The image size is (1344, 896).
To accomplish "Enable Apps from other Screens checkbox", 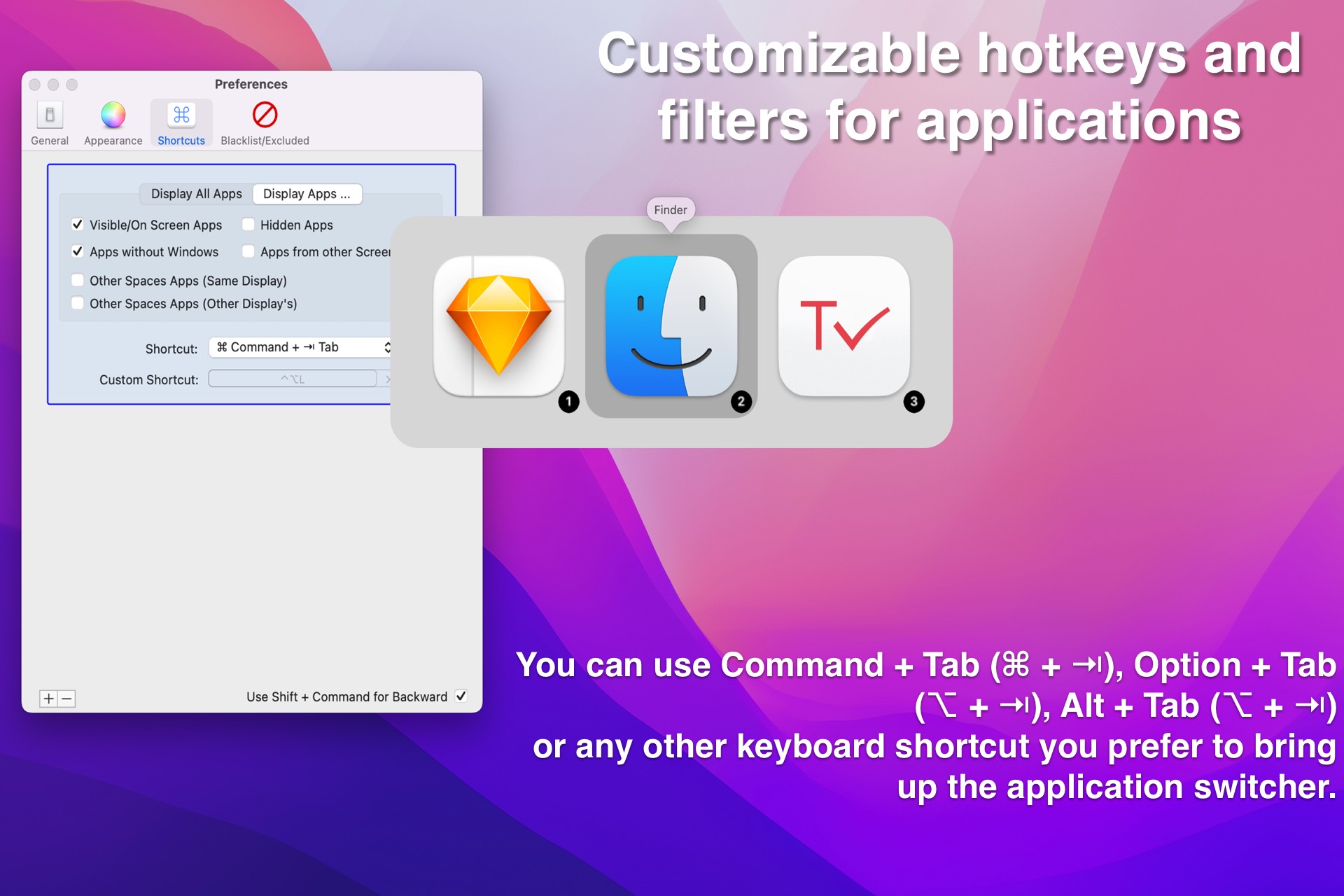I will pos(248,251).
